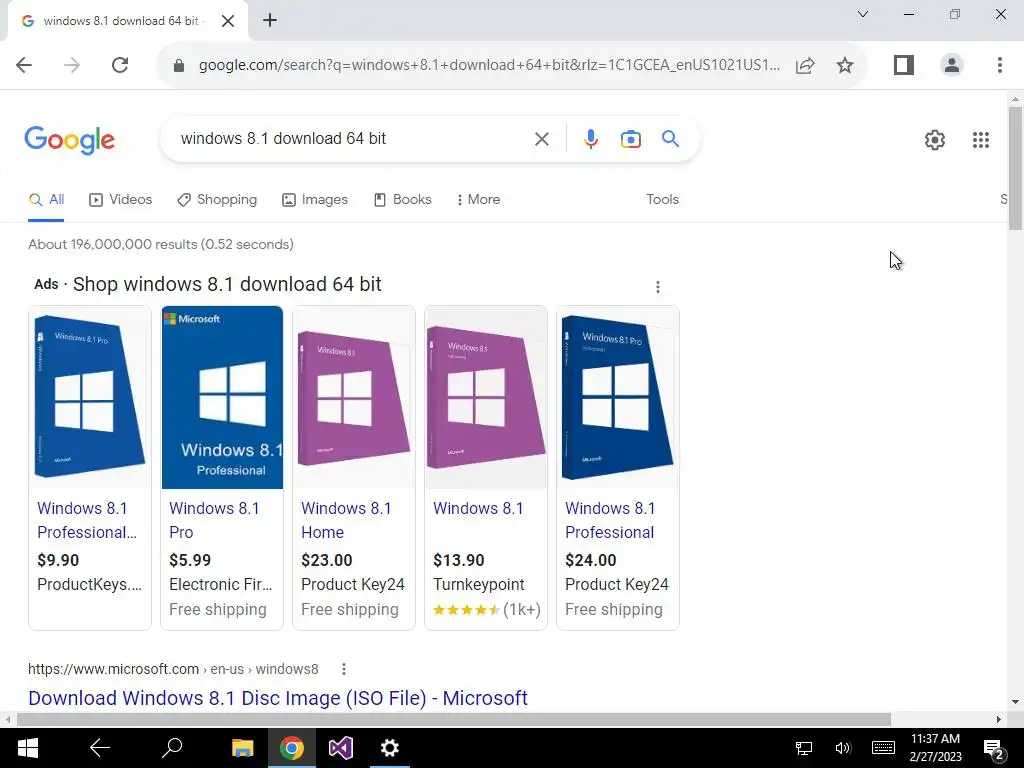Open the Windows Start menu

click(27, 748)
